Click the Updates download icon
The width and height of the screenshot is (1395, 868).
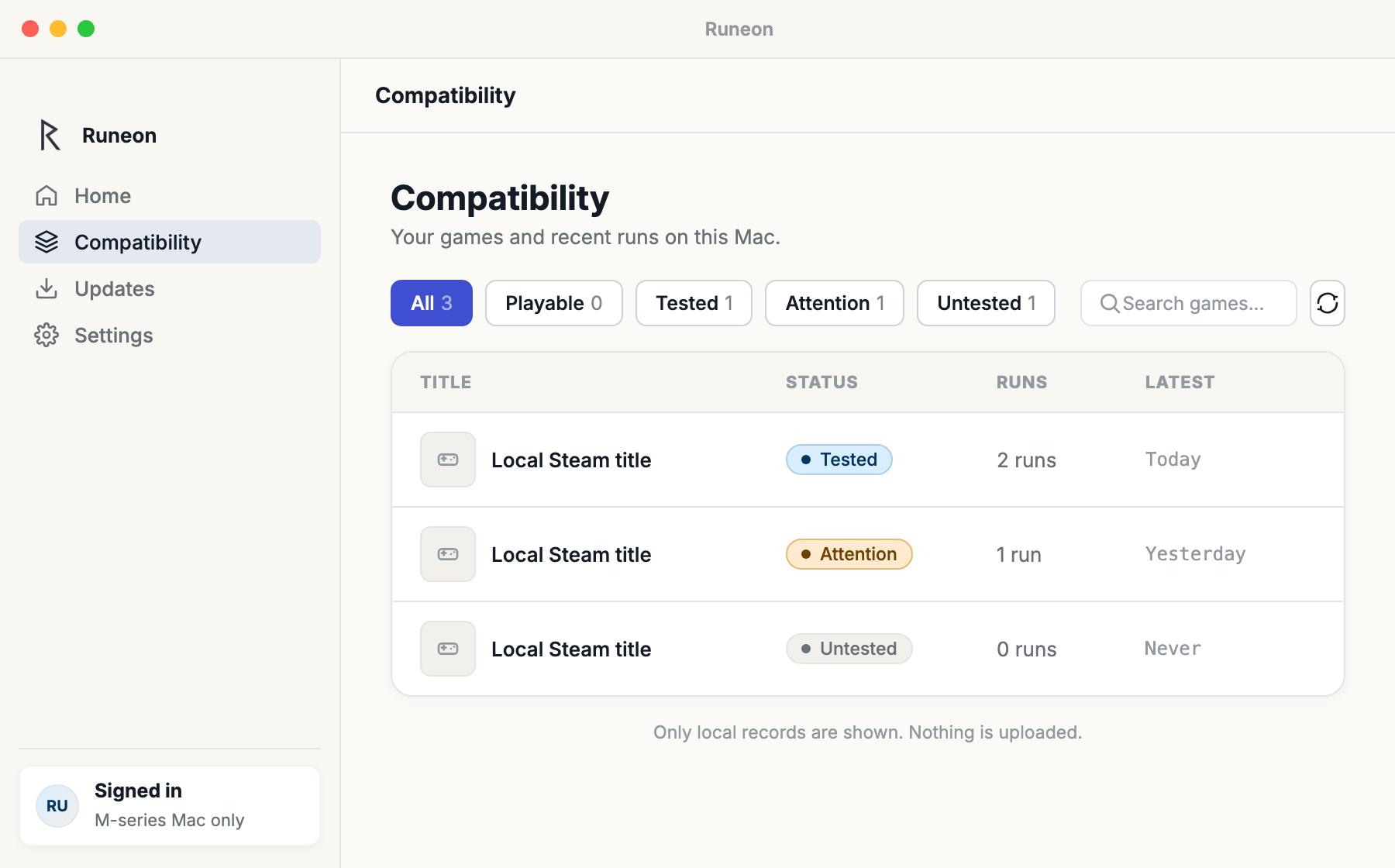[46, 288]
